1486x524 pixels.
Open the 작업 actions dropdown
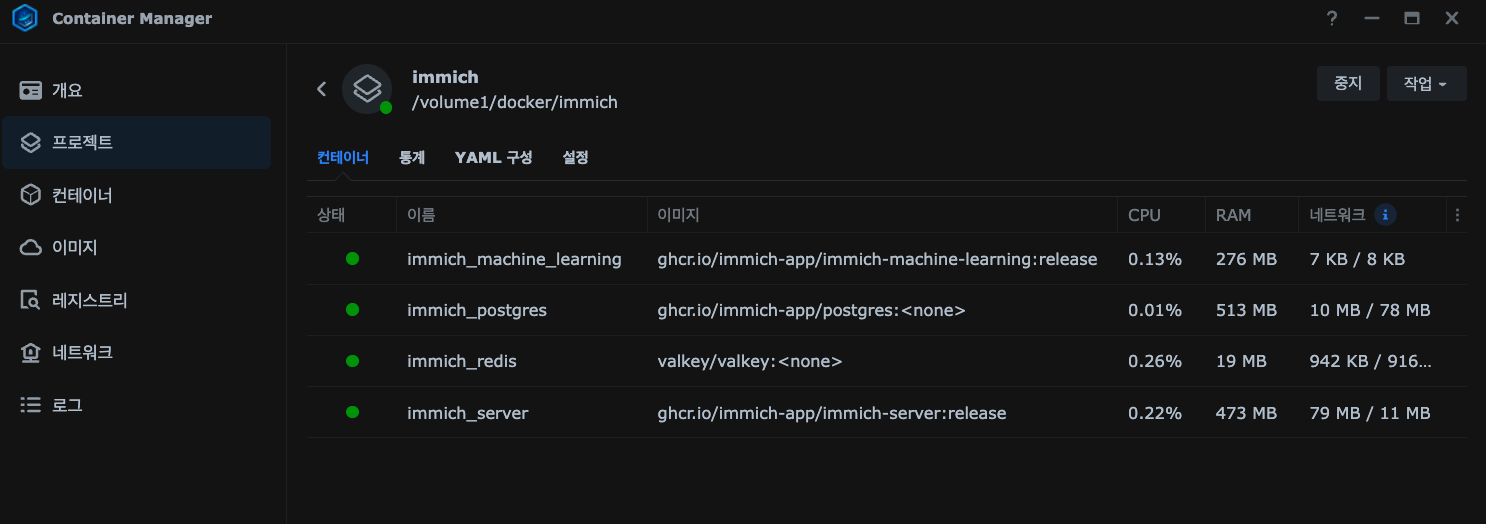(x=1426, y=84)
